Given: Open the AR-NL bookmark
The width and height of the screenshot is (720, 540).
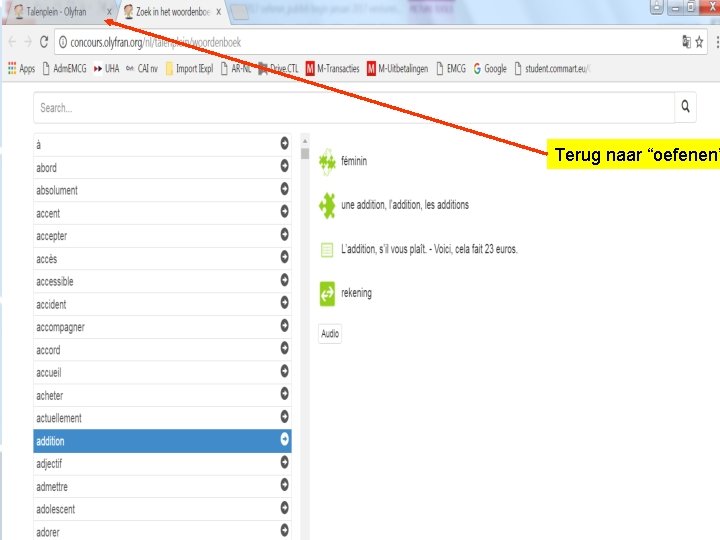Looking at the screenshot, I should pos(236,68).
